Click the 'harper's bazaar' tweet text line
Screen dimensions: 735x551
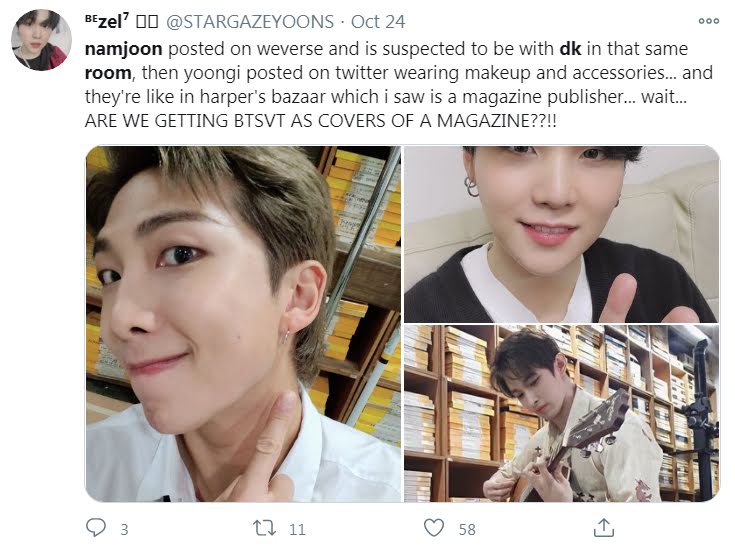click(x=385, y=97)
